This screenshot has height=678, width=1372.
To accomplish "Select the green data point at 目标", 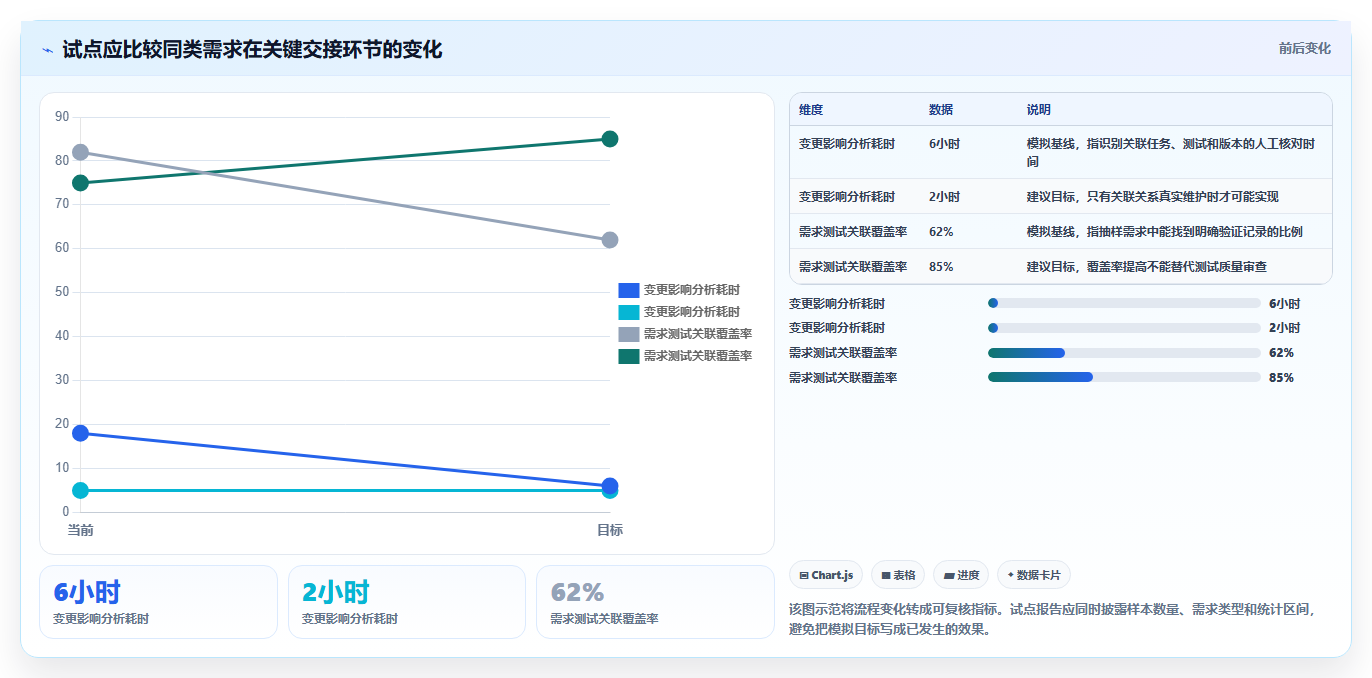I will (x=610, y=139).
